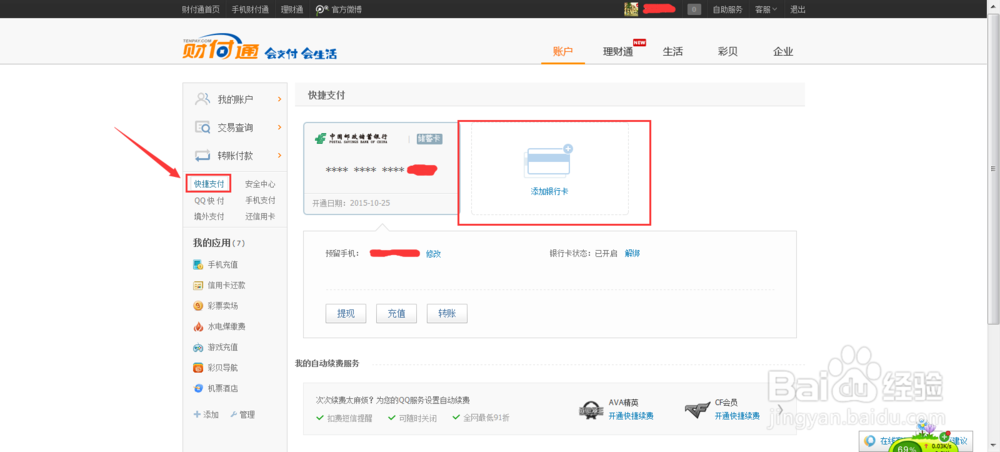
Task: Open the 彩贝导航 app icon
Action: pos(198,368)
